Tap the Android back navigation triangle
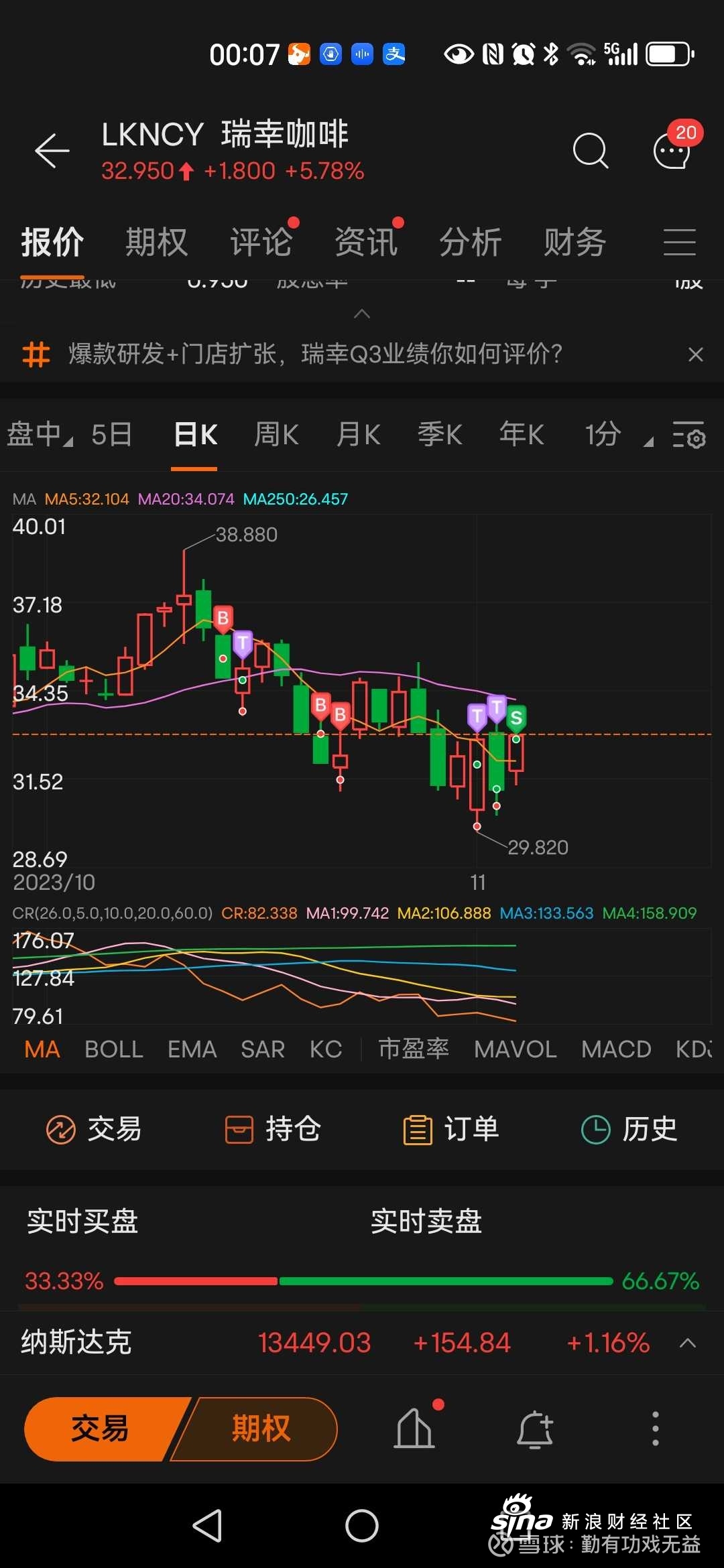The image size is (724, 1568). 207,1526
